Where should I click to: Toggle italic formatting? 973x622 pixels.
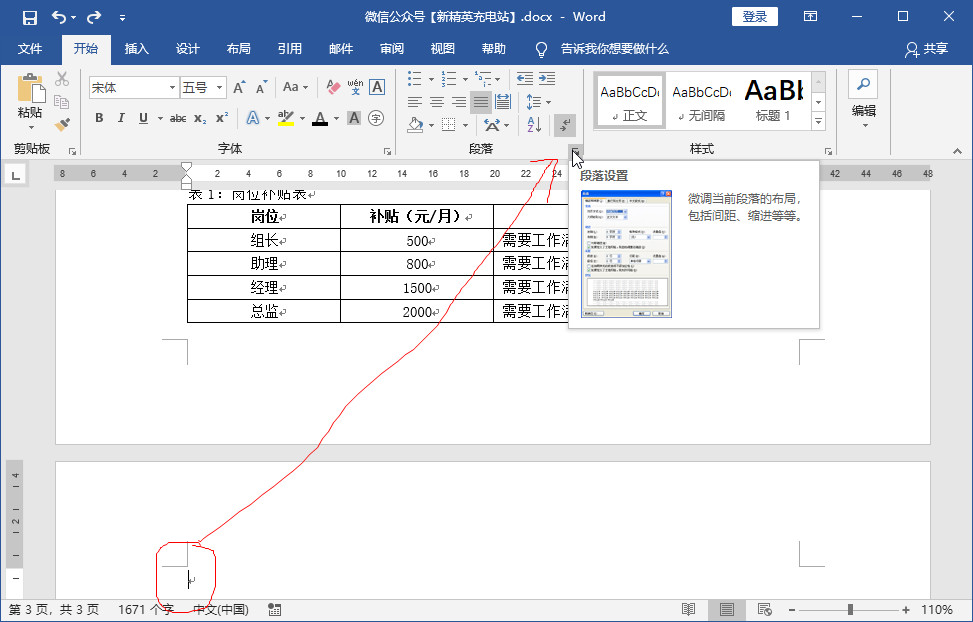pos(121,118)
